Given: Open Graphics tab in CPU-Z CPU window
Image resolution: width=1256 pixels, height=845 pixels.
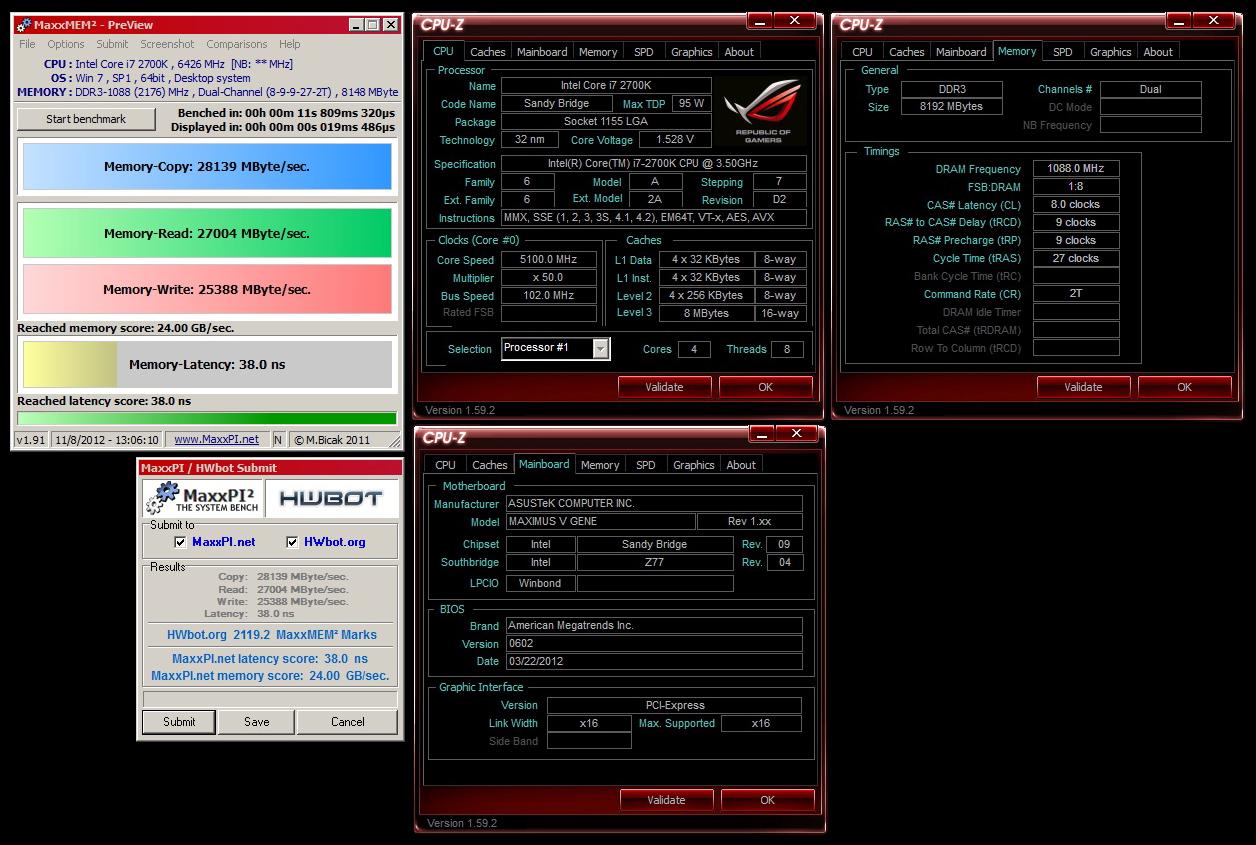Looking at the screenshot, I should [692, 52].
